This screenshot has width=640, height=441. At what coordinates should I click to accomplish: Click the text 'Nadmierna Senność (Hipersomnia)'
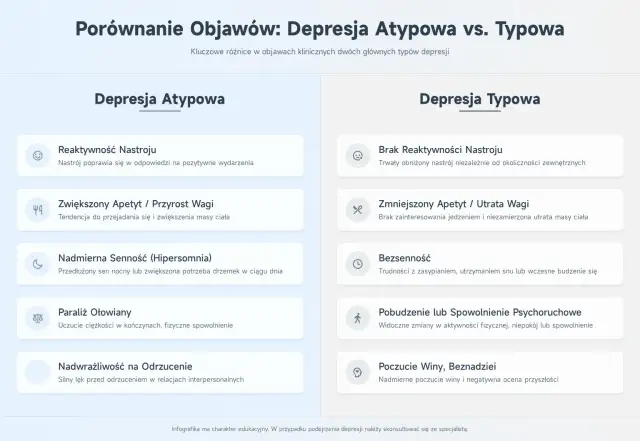click(x=135, y=258)
